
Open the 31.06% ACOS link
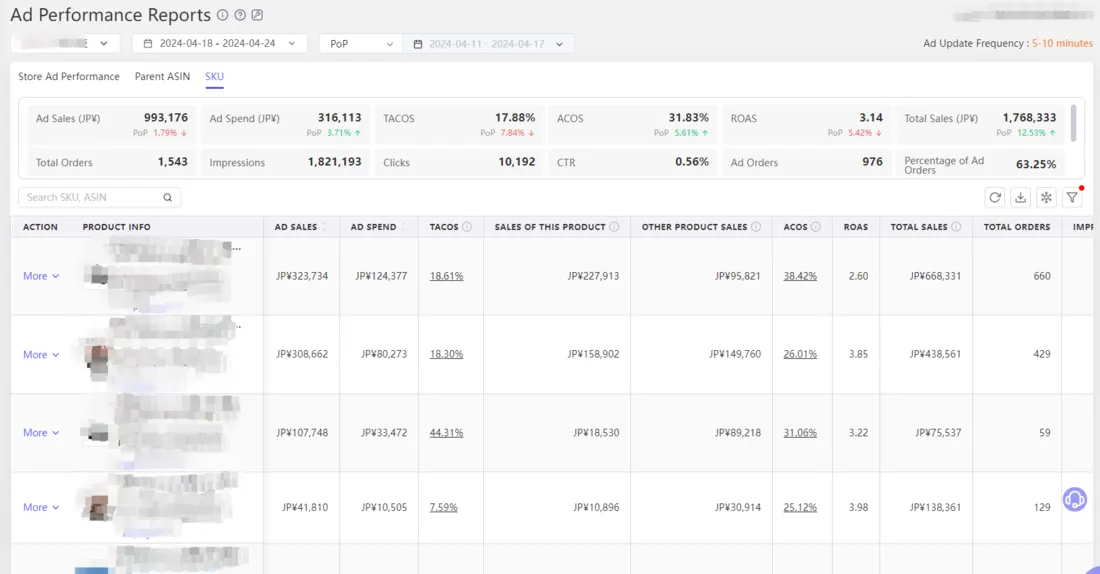[800, 433]
